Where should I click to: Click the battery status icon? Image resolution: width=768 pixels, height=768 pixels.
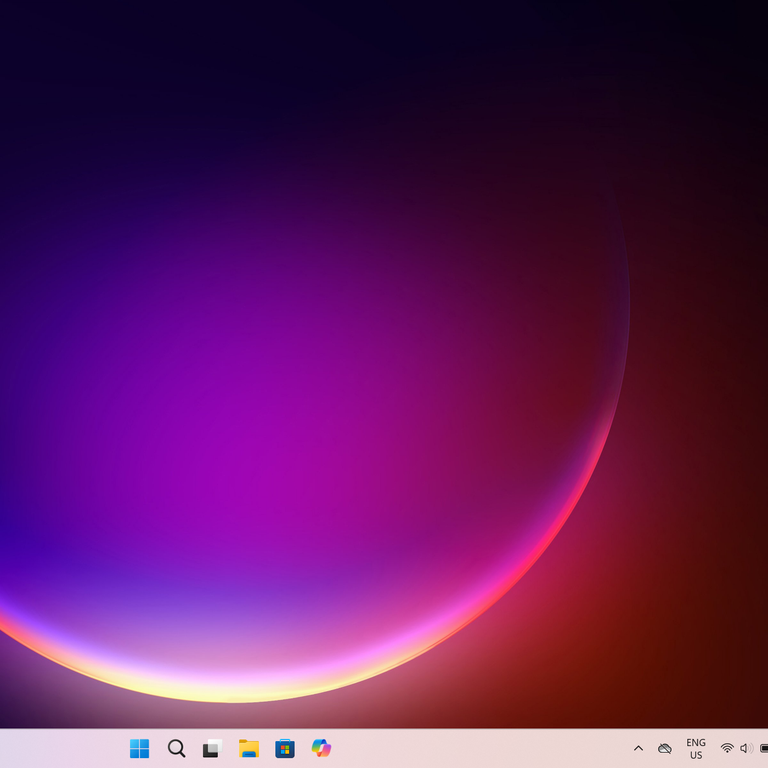(763, 748)
